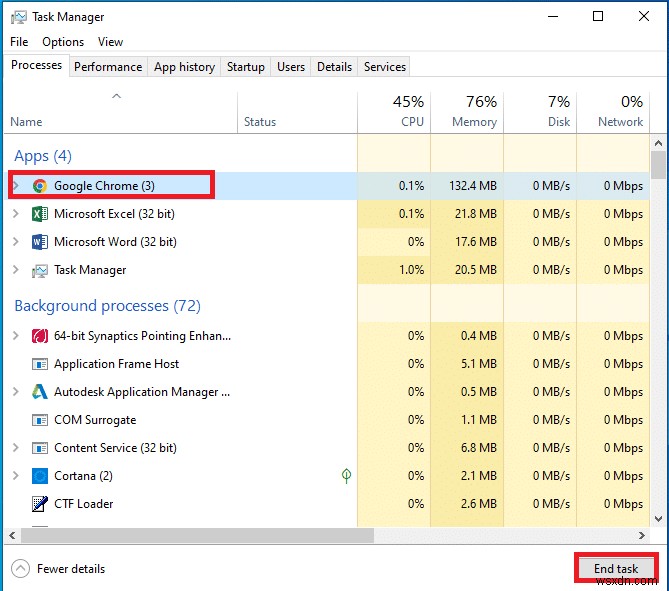Screen dimensions: 669x591
Task: Sort by the Status column header
Action: pyautogui.click(x=297, y=112)
